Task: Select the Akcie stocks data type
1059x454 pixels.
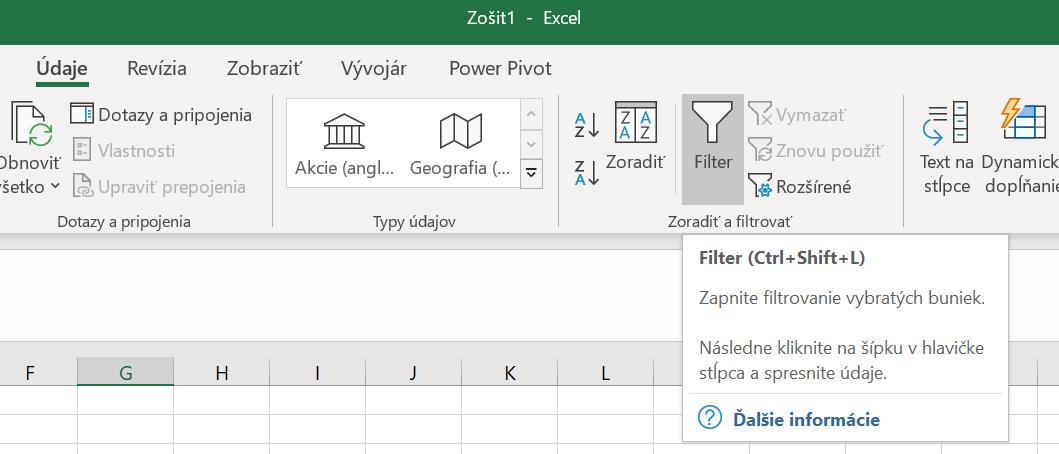Action: point(344,143)
